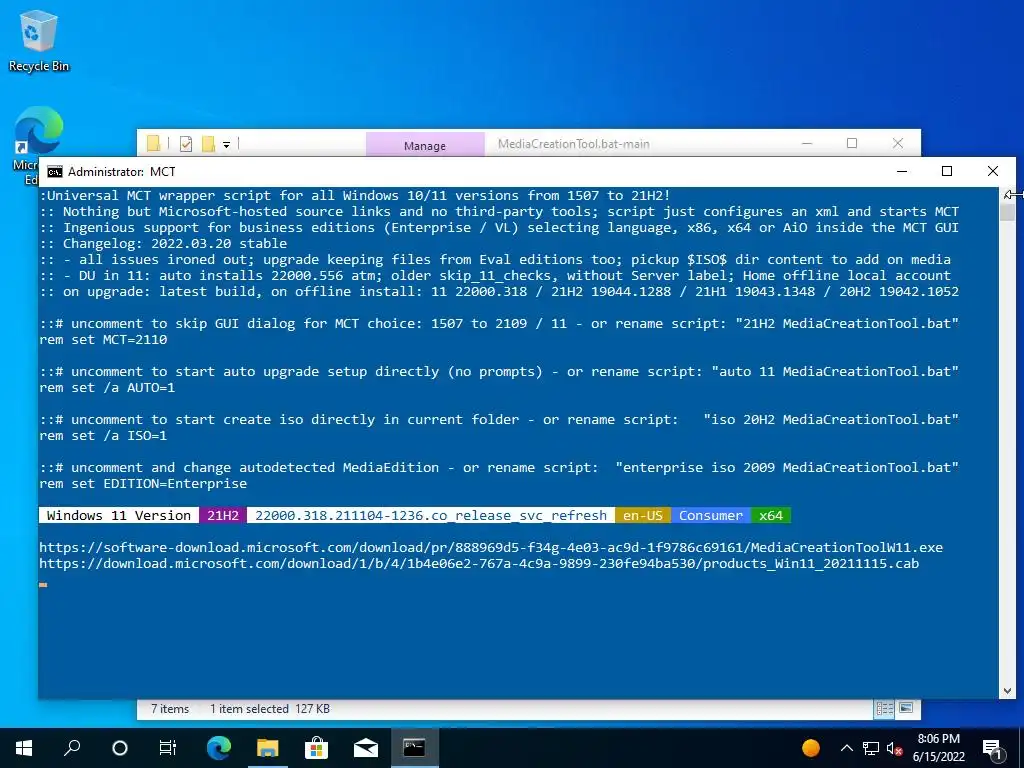Open File Explorer from the taskbar
Screen dimensions: 1024x768
tap(267, 748)
